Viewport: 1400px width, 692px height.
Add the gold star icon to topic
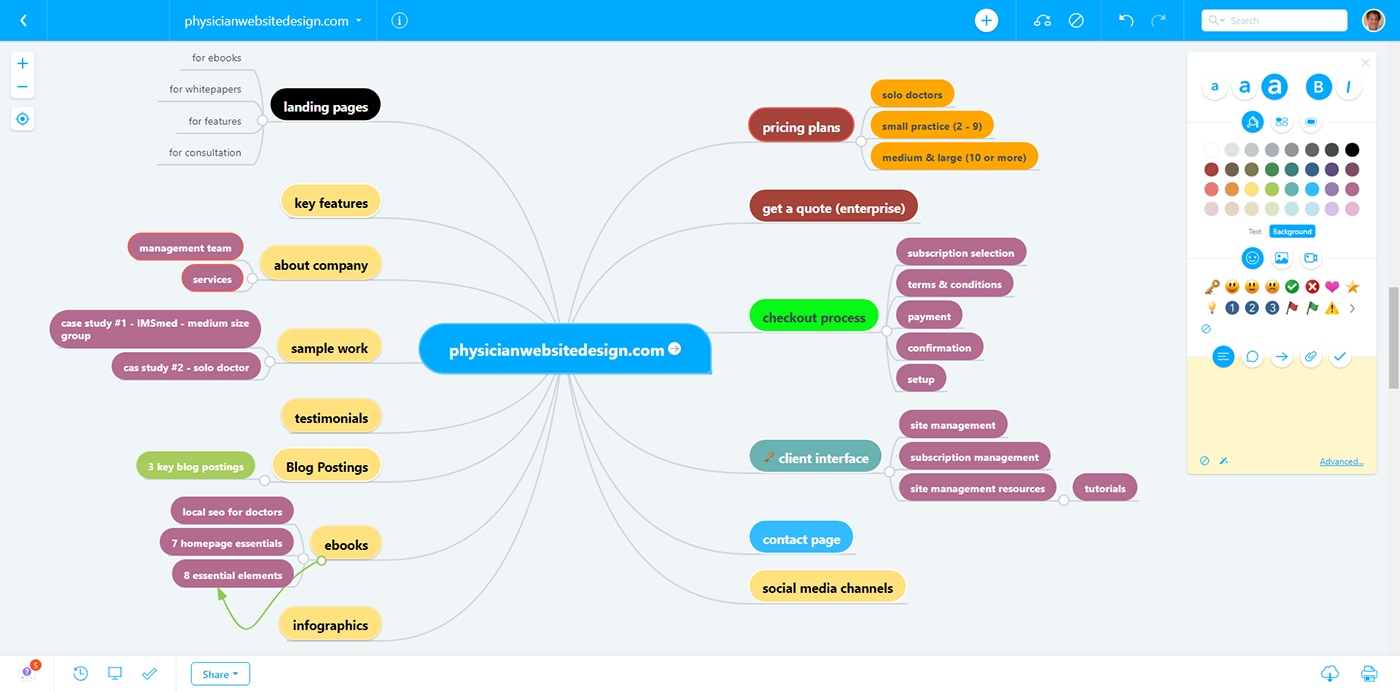[1352, 287]
